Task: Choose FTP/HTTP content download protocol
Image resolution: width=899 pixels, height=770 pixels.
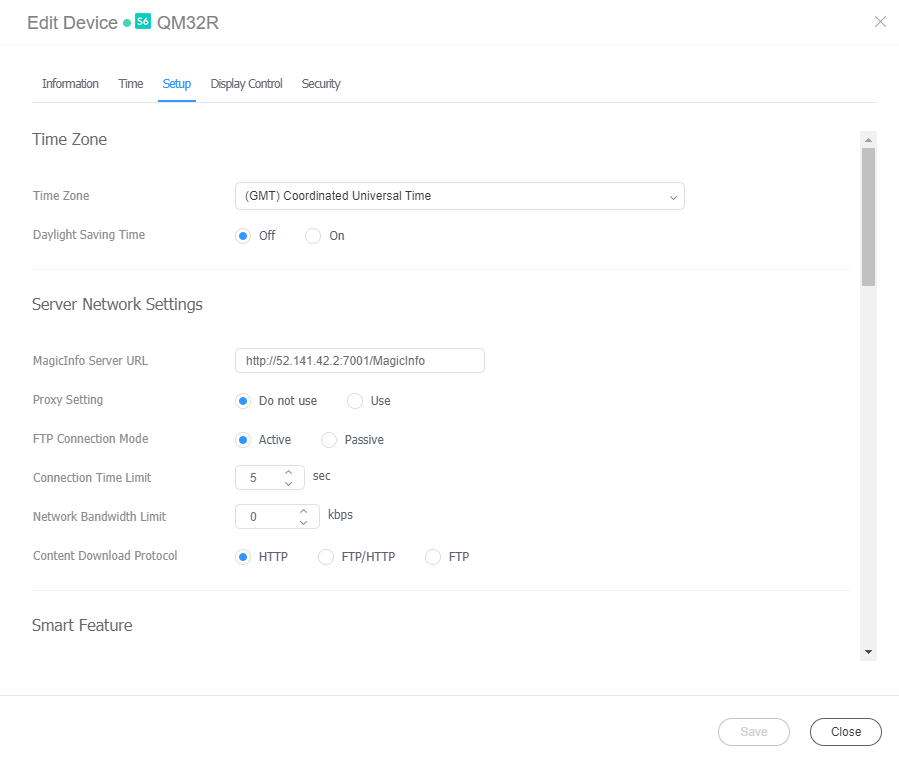Action: click(x=326, y=557)
